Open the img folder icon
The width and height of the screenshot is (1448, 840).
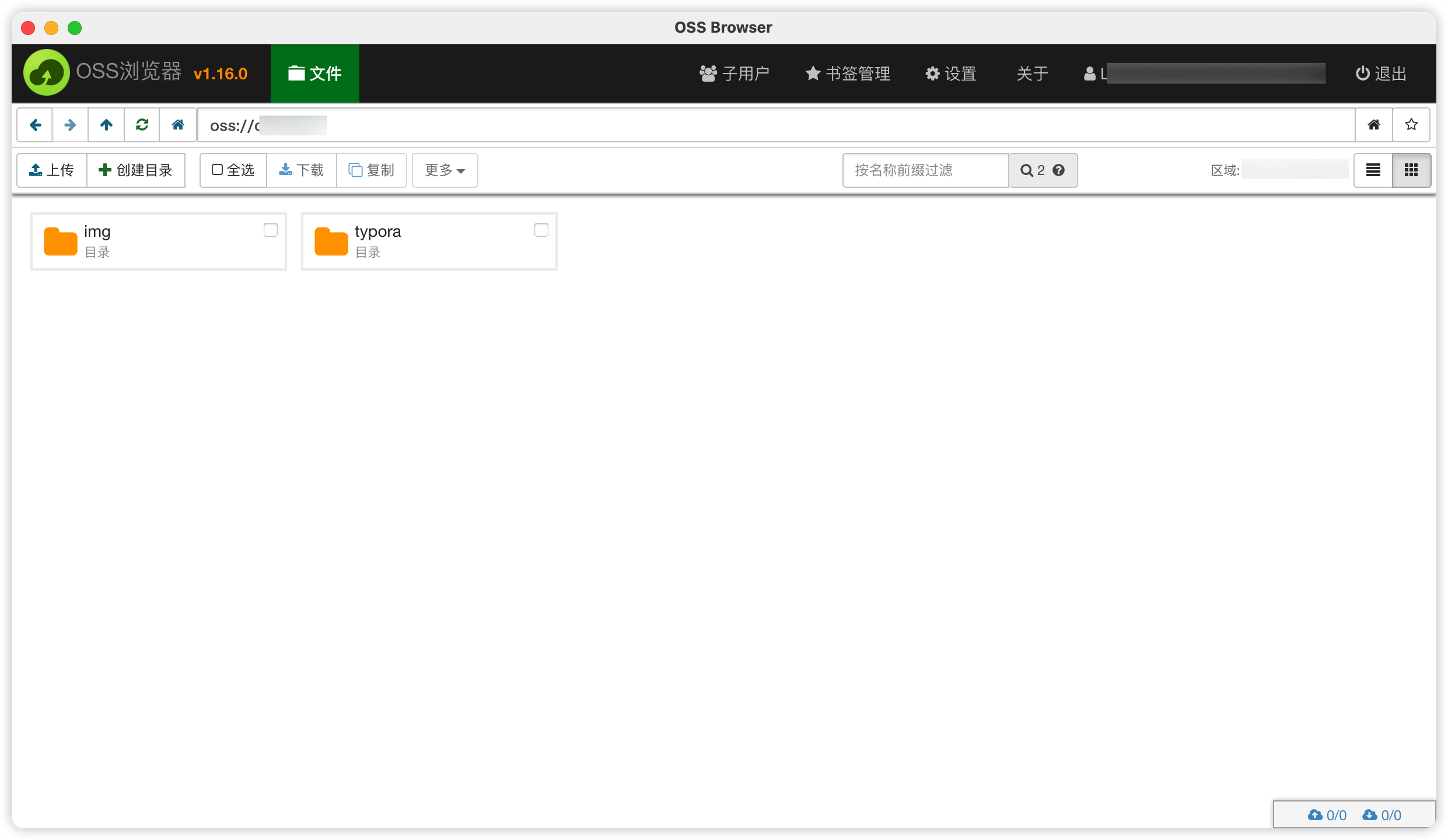pyautogui.click(x=61, y=242)
